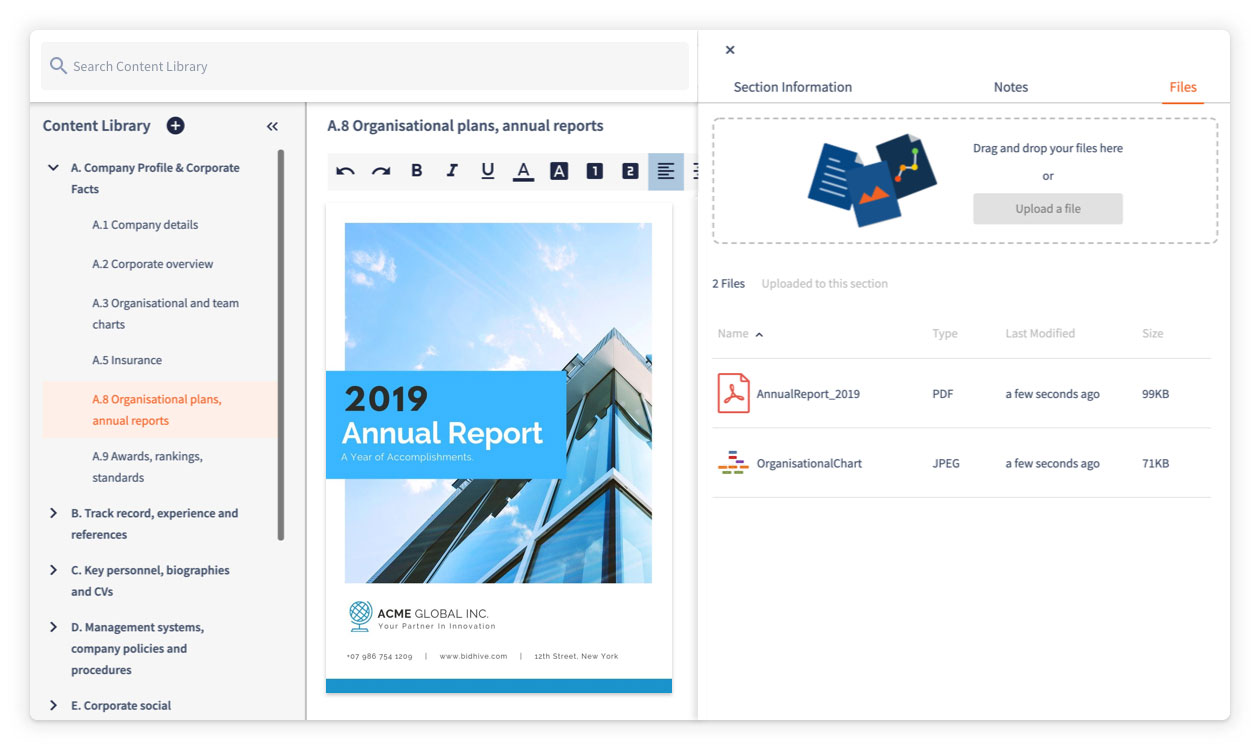Switch to Section Information tab
Screen dimensions: 1260x750
click(x=793, y=87)
